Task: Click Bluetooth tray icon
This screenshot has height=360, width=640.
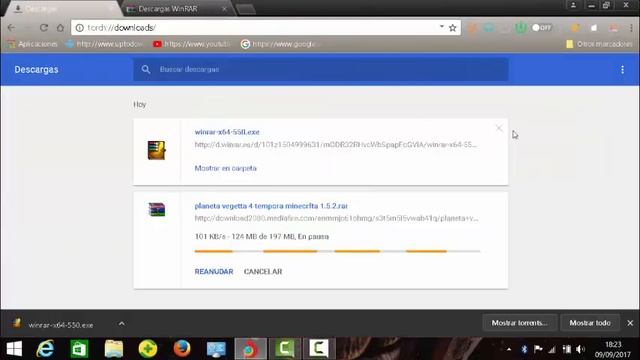Action: coord(524,349)
